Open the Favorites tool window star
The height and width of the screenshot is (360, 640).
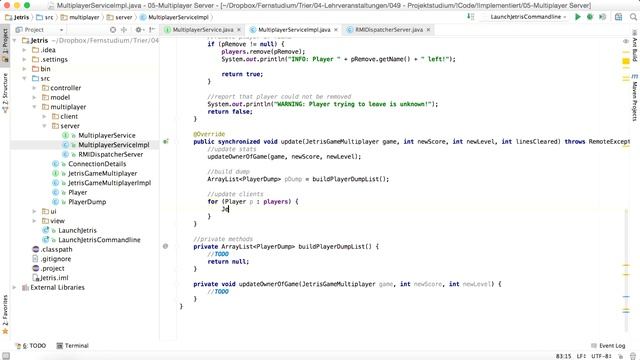(5, 331)
